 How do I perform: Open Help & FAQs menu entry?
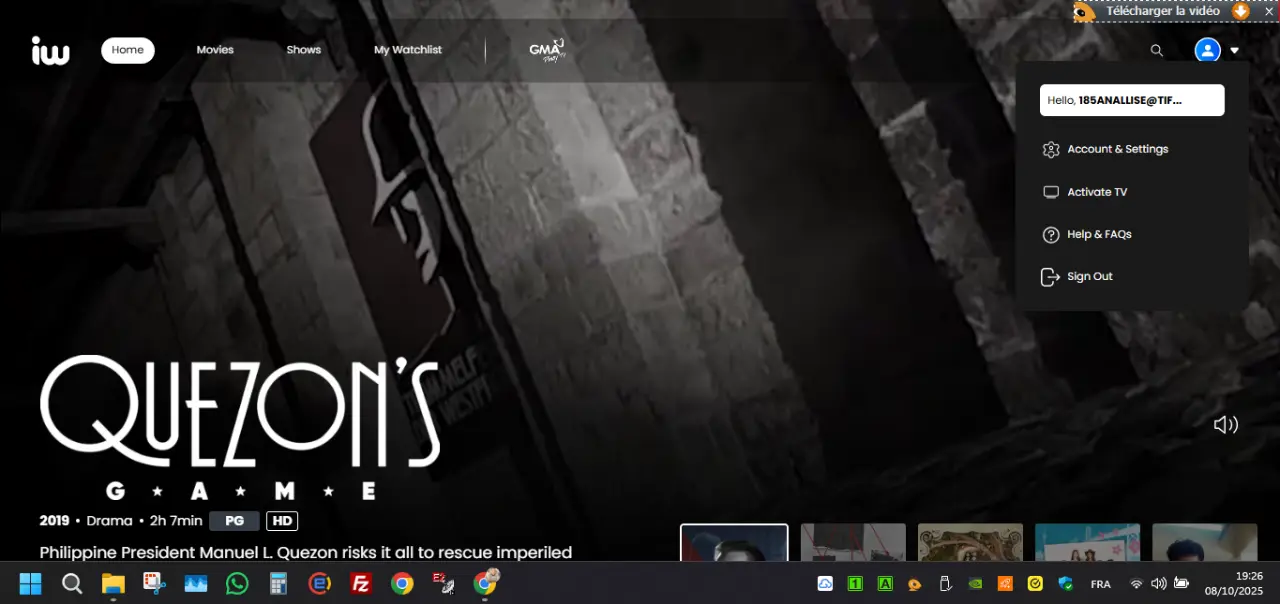1087,234
